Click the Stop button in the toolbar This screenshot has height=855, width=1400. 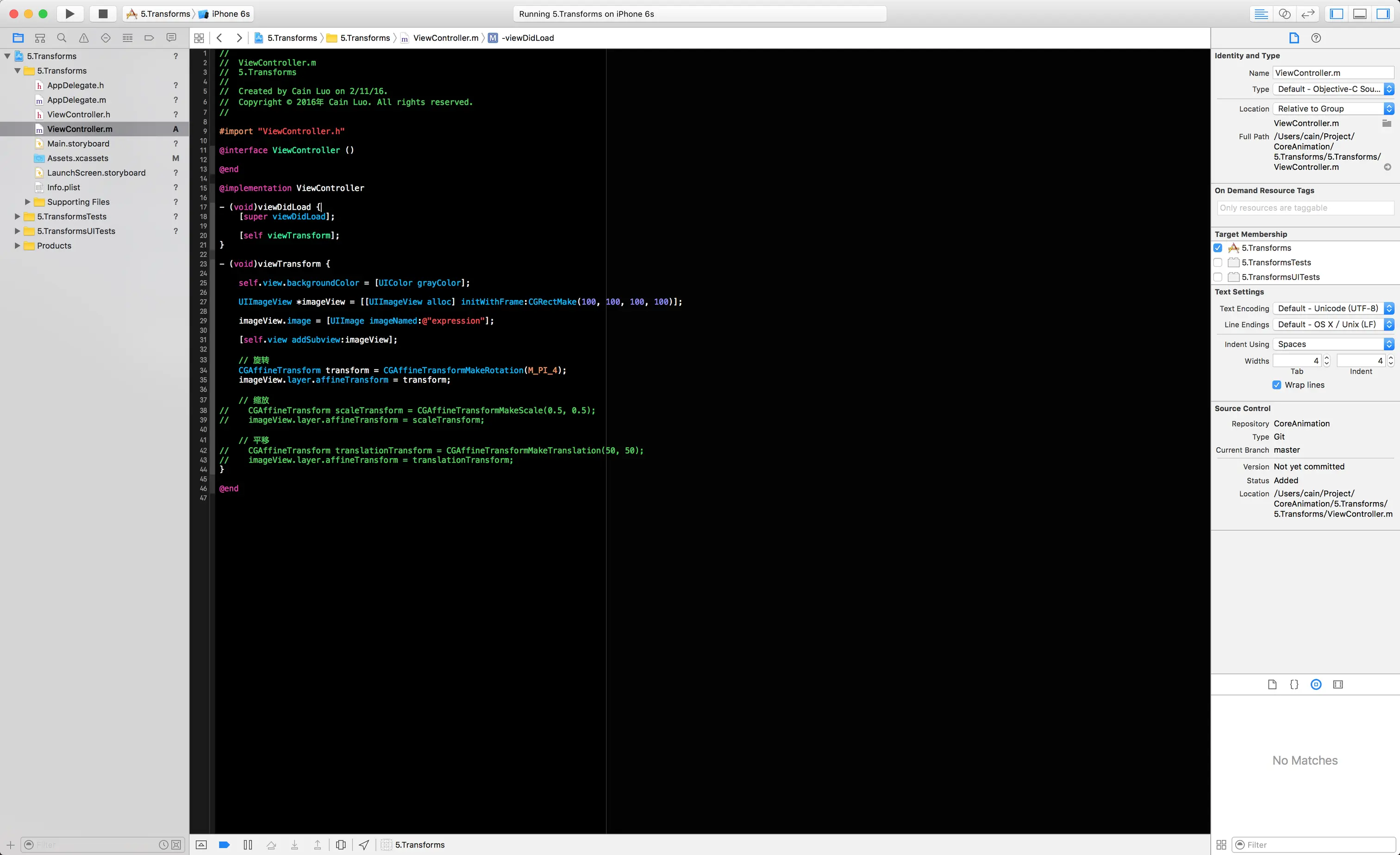point(103,13)
